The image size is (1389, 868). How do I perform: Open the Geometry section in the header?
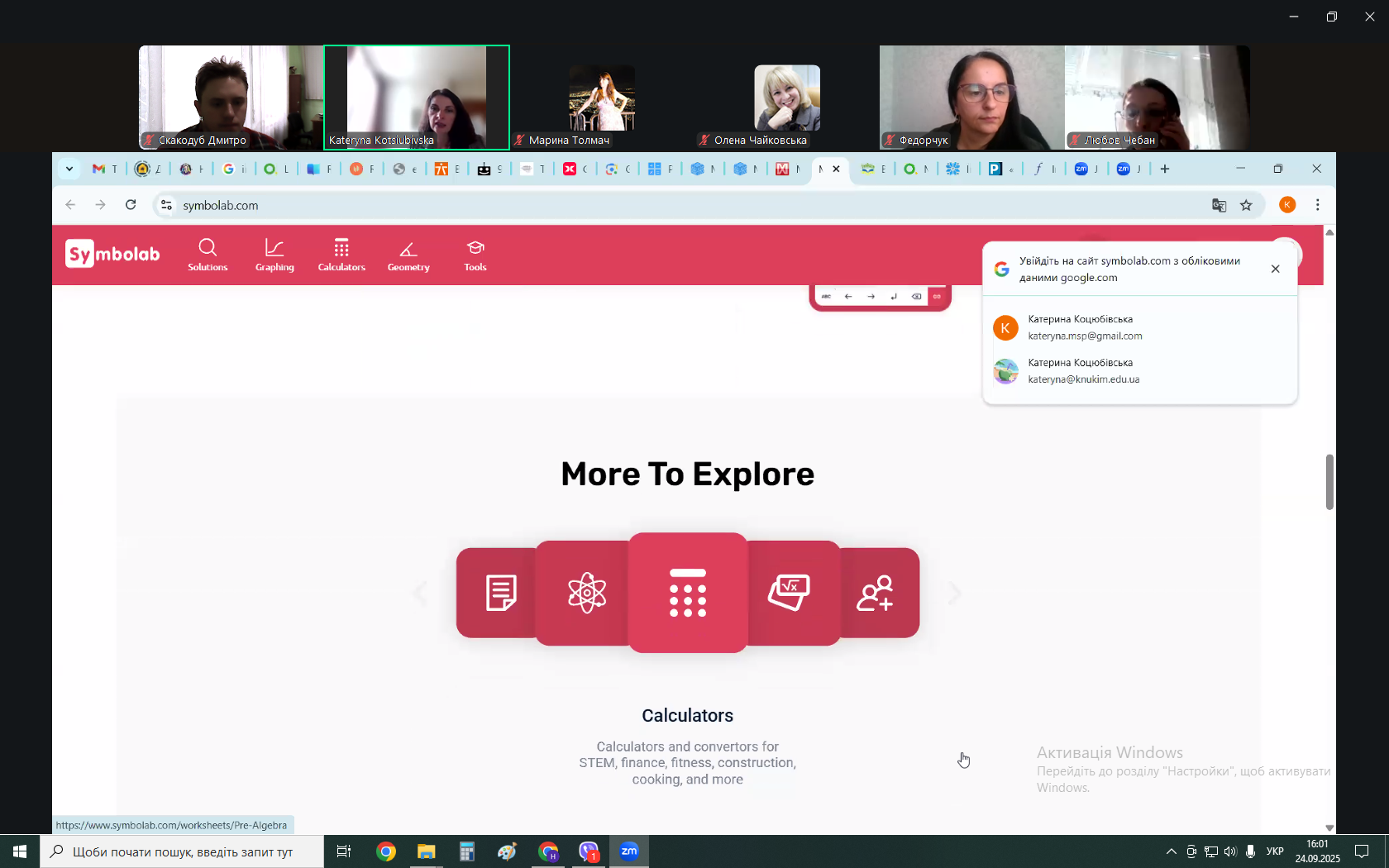click(408, 255)
